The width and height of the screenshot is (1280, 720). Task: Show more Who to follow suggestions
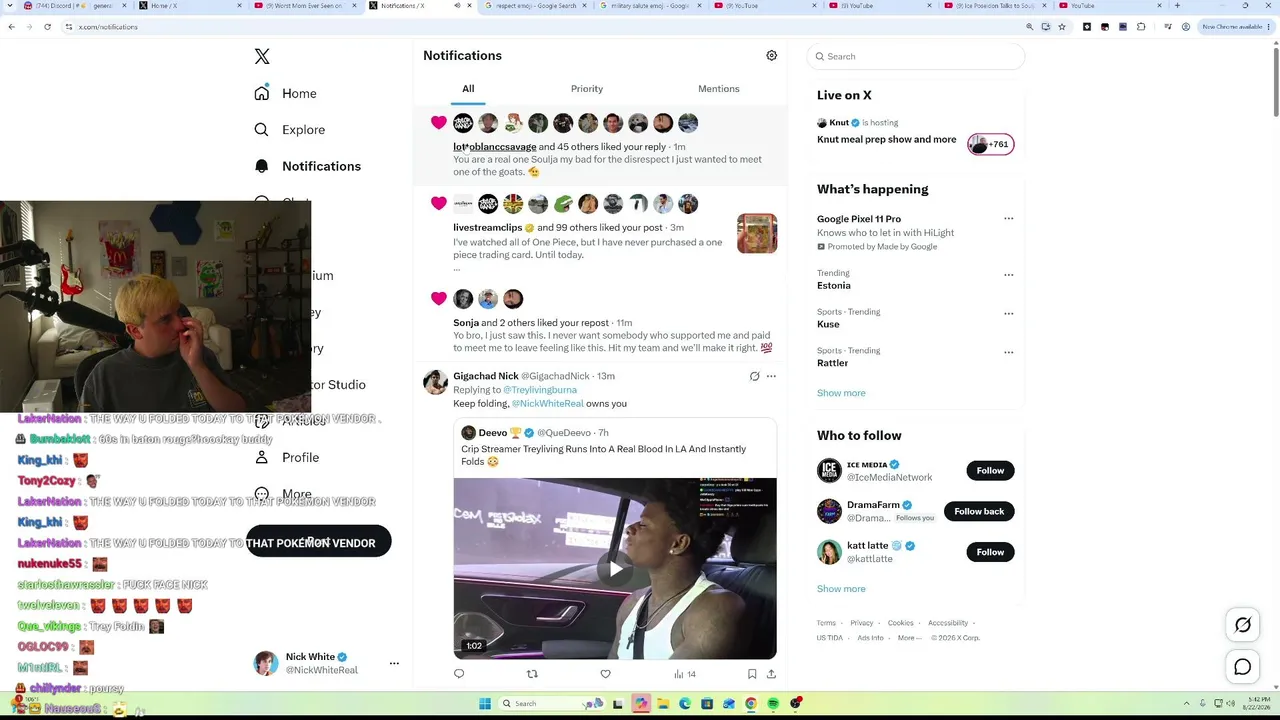[841, 589]
